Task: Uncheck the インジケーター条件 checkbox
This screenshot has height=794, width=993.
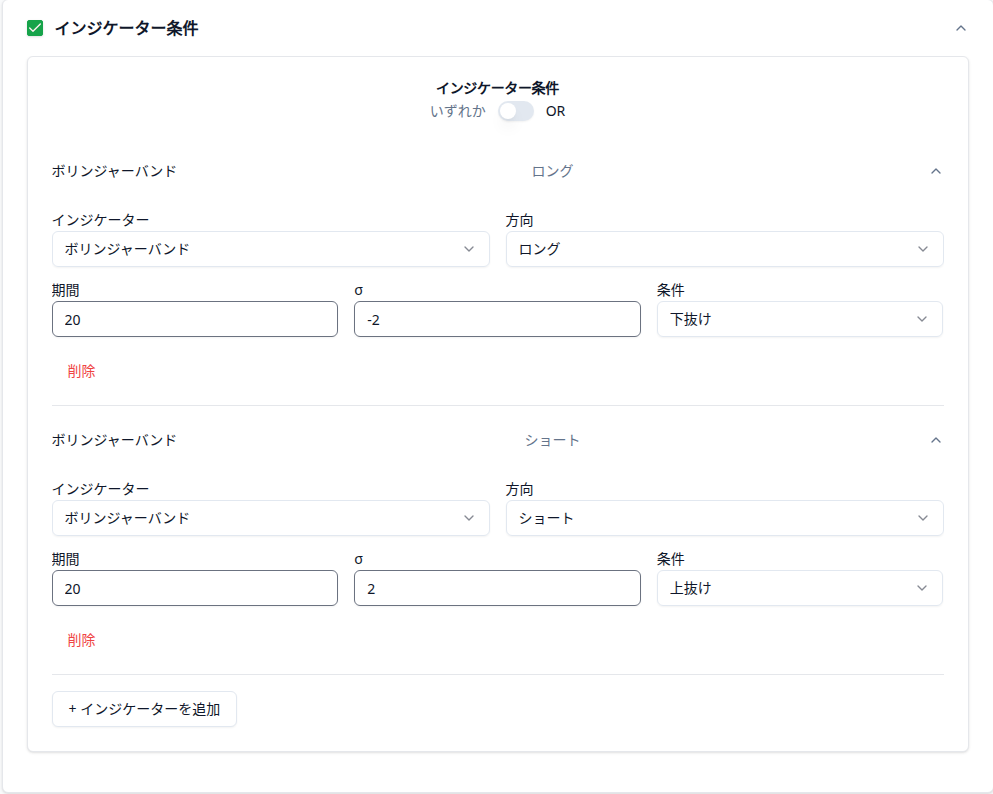Action: tap(35, 28)
